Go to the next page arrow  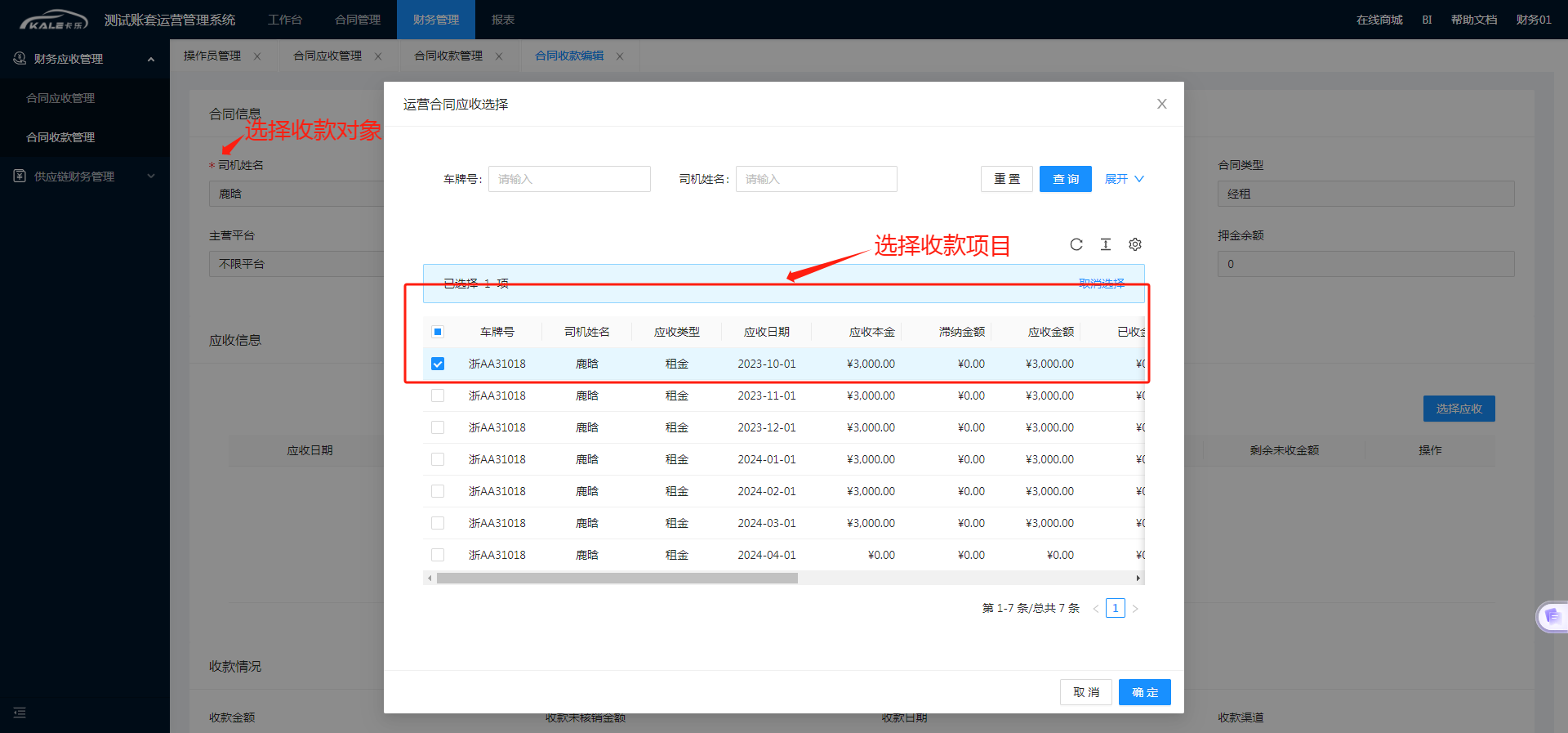click(1135, 609)
